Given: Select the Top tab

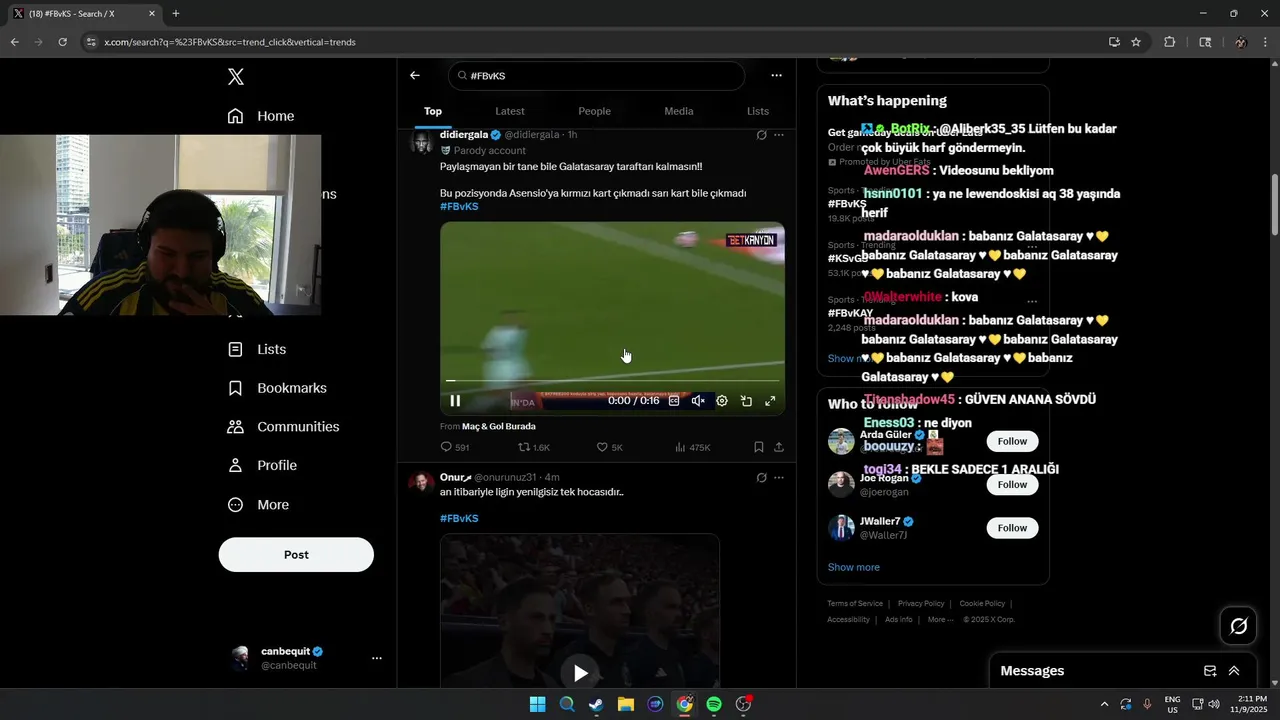Looking at the screenshot, I should [x=433, y=111].
